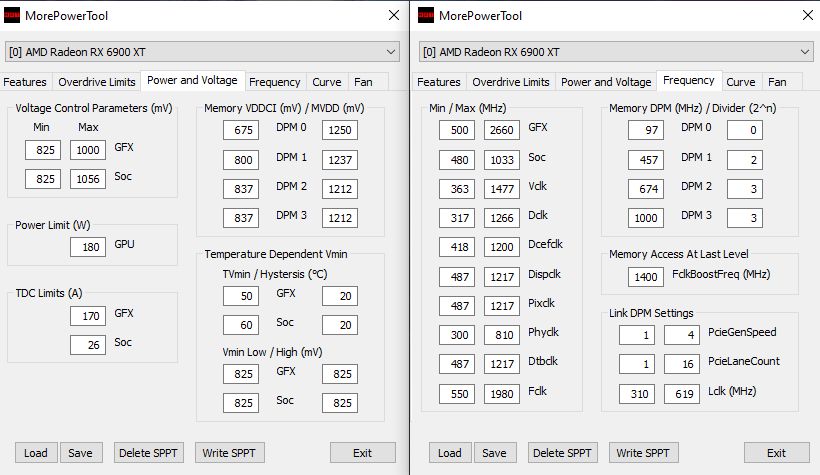Switch to Features tab in left window
The height and width of the screenshot is (475, 820).
point(25,82)
